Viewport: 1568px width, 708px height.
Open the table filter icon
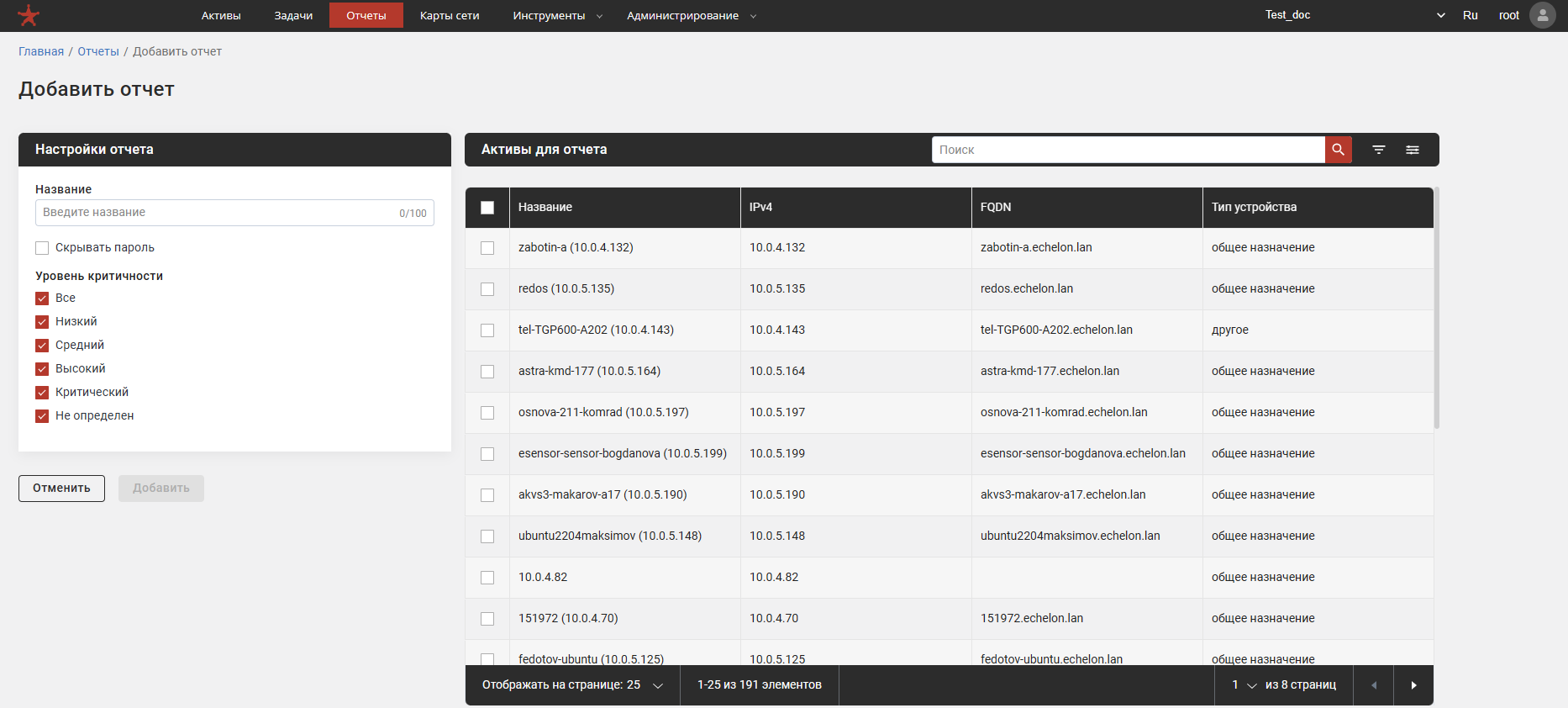1379,150
